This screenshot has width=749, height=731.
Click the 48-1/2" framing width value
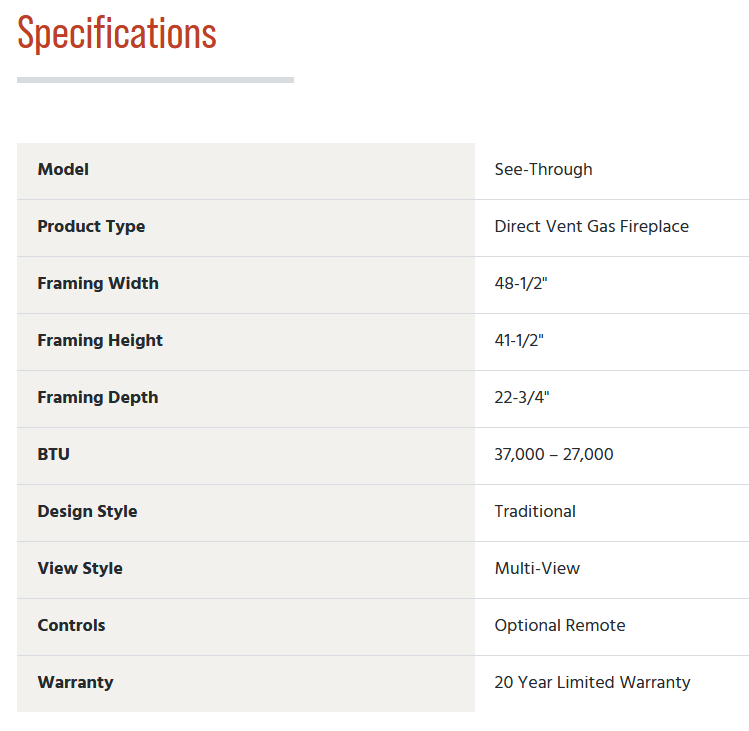tap(521, 283)
